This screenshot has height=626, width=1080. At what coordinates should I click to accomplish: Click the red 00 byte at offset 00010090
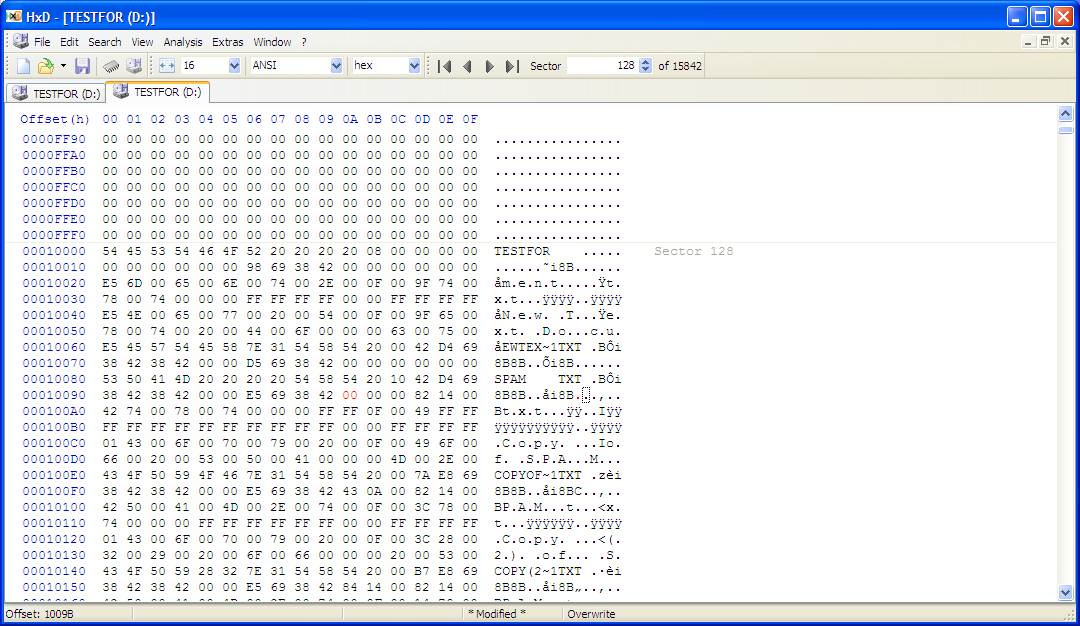(x=350, y=395)
